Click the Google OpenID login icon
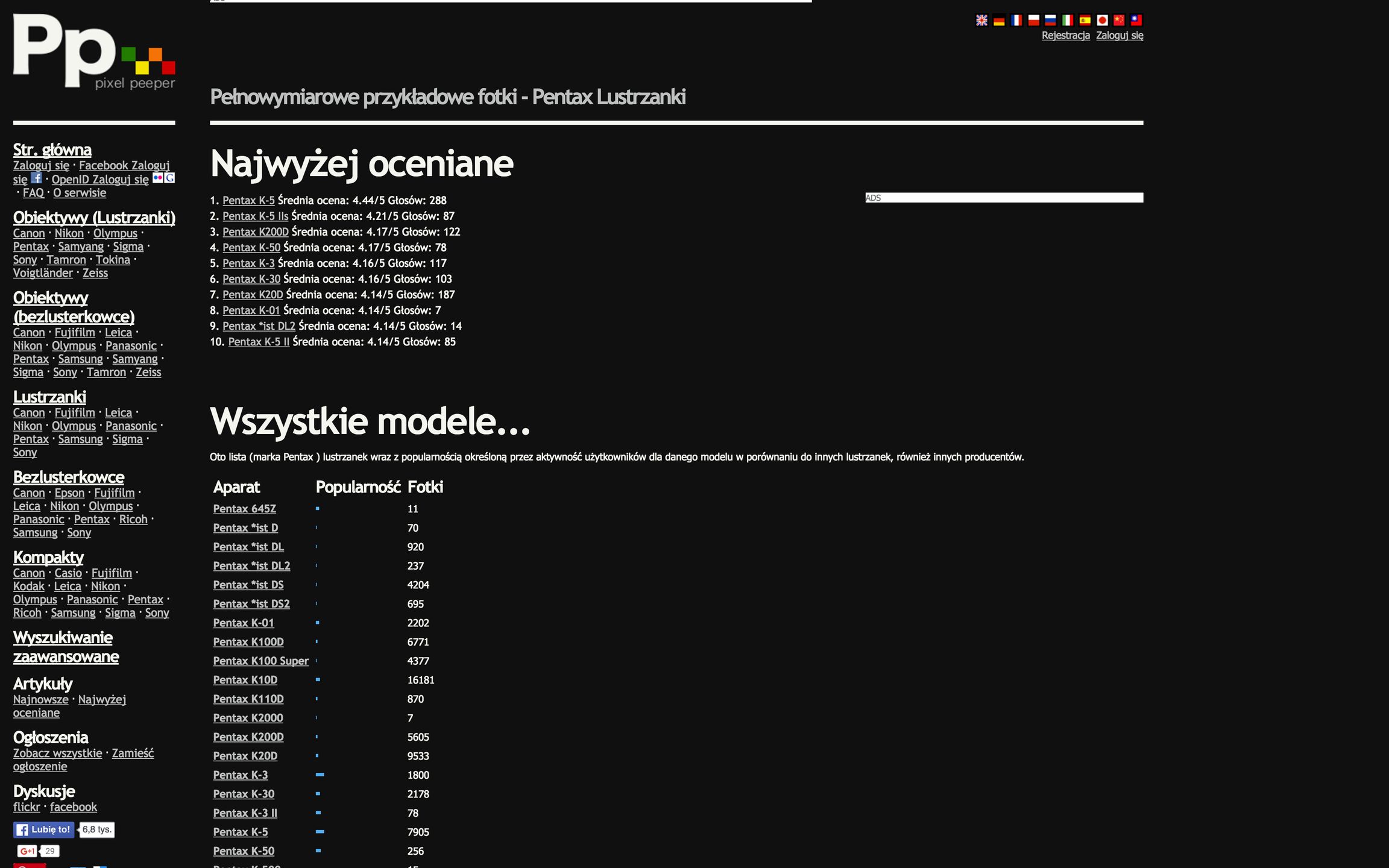 click(x=170, y=178)
